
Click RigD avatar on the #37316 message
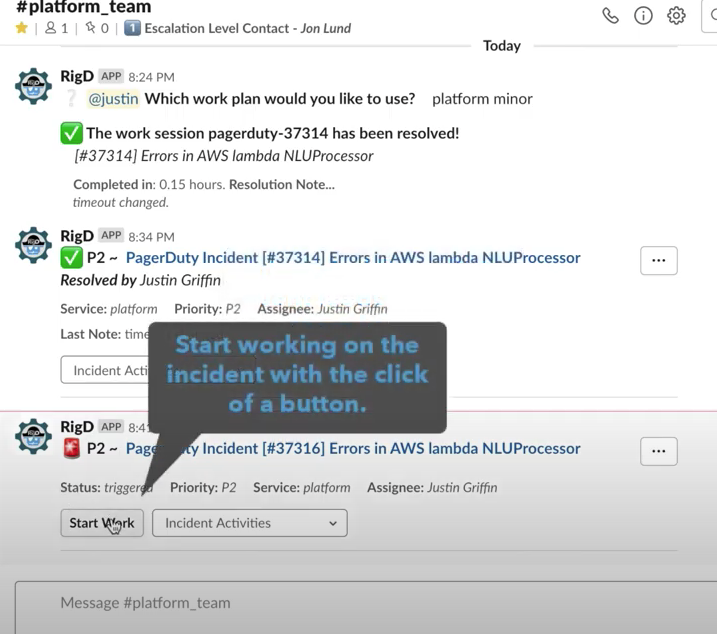(33, 436)
